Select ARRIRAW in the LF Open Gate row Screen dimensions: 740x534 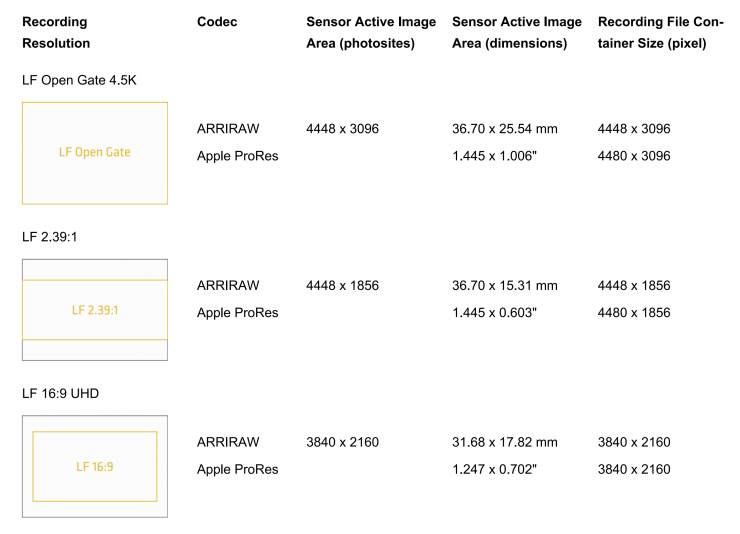click(229, 129)
